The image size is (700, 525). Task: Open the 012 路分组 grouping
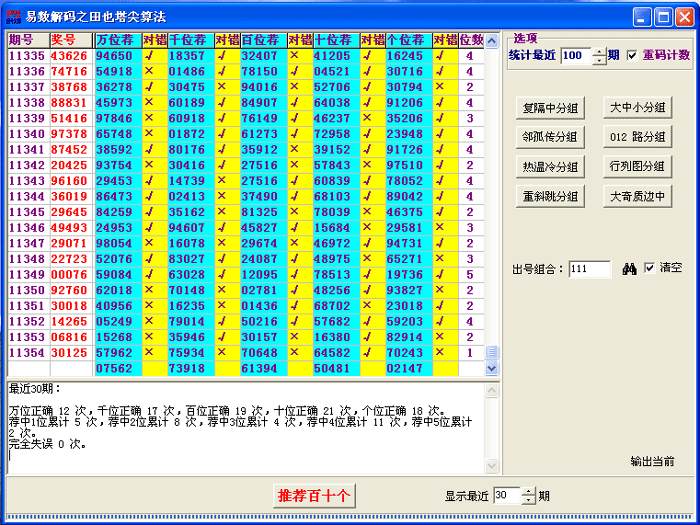pos(638,137)
